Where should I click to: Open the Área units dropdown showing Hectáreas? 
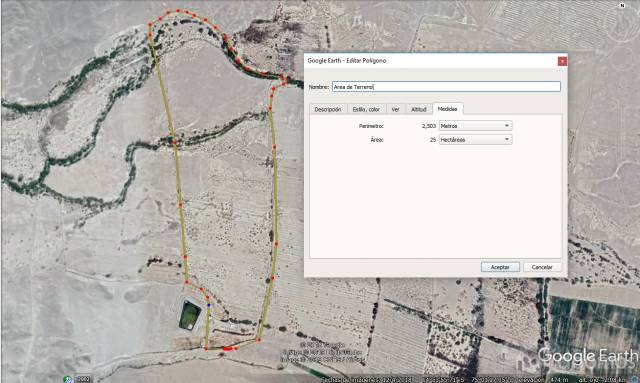pyautogui.click(x=475, y=140)
